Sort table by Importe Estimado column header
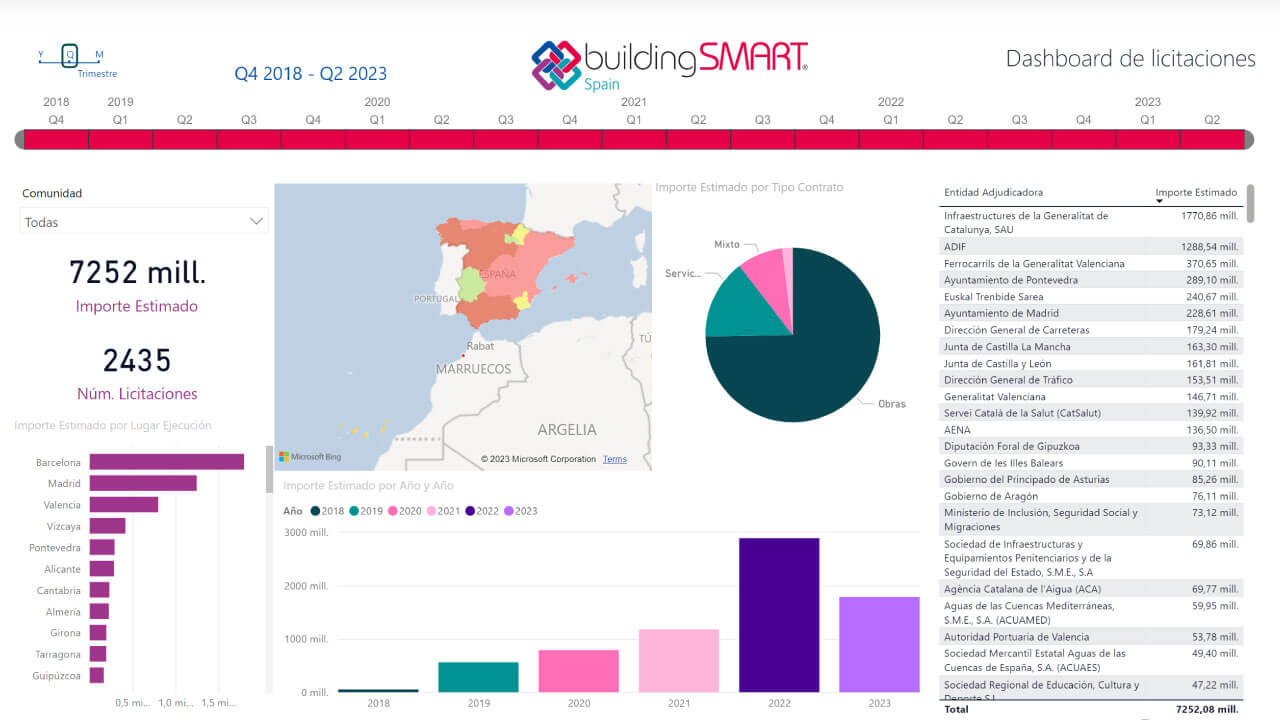1280x720 pixels. (x=1196, y=192)
